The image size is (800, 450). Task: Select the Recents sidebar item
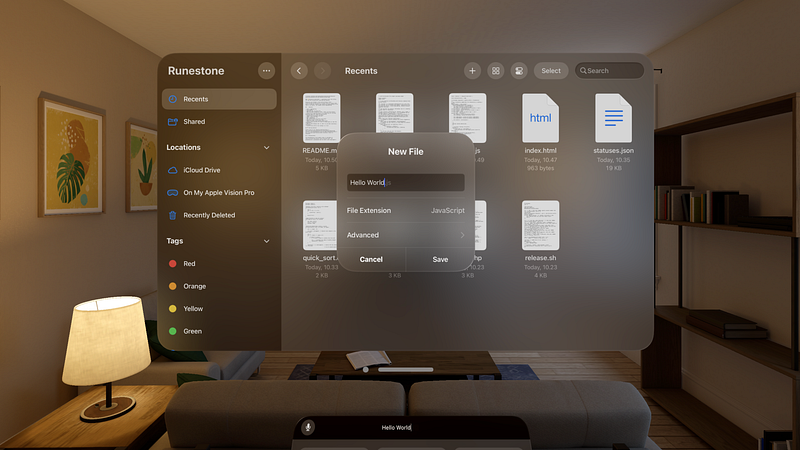pyautogui.click(x=219, y=99)
